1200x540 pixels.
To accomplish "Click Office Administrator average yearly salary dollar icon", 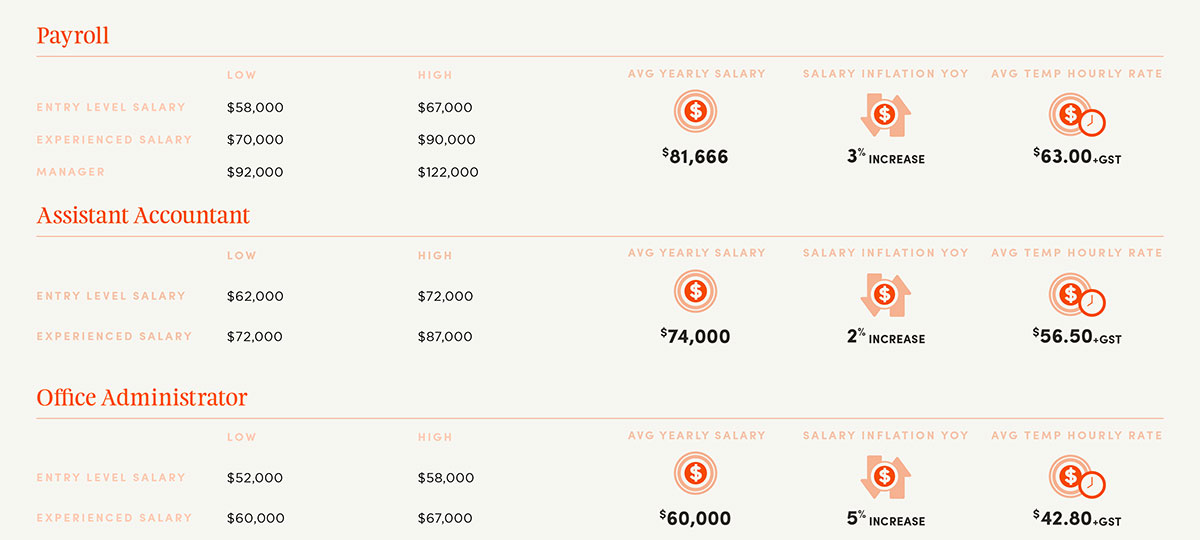I will [x=696, y=472].
